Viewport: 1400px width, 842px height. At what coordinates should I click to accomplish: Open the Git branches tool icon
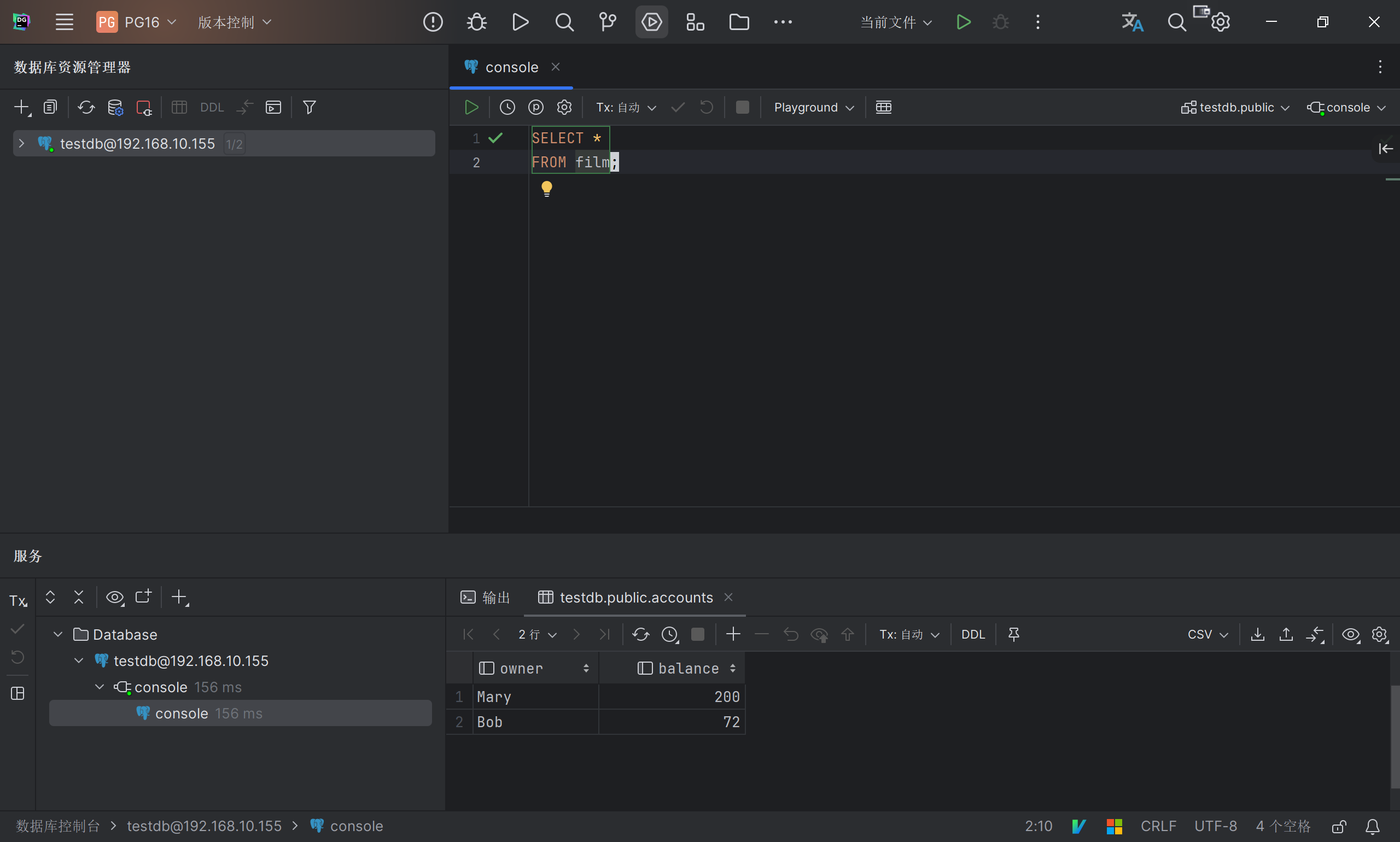pyautogui.click(x=608, y=22)
